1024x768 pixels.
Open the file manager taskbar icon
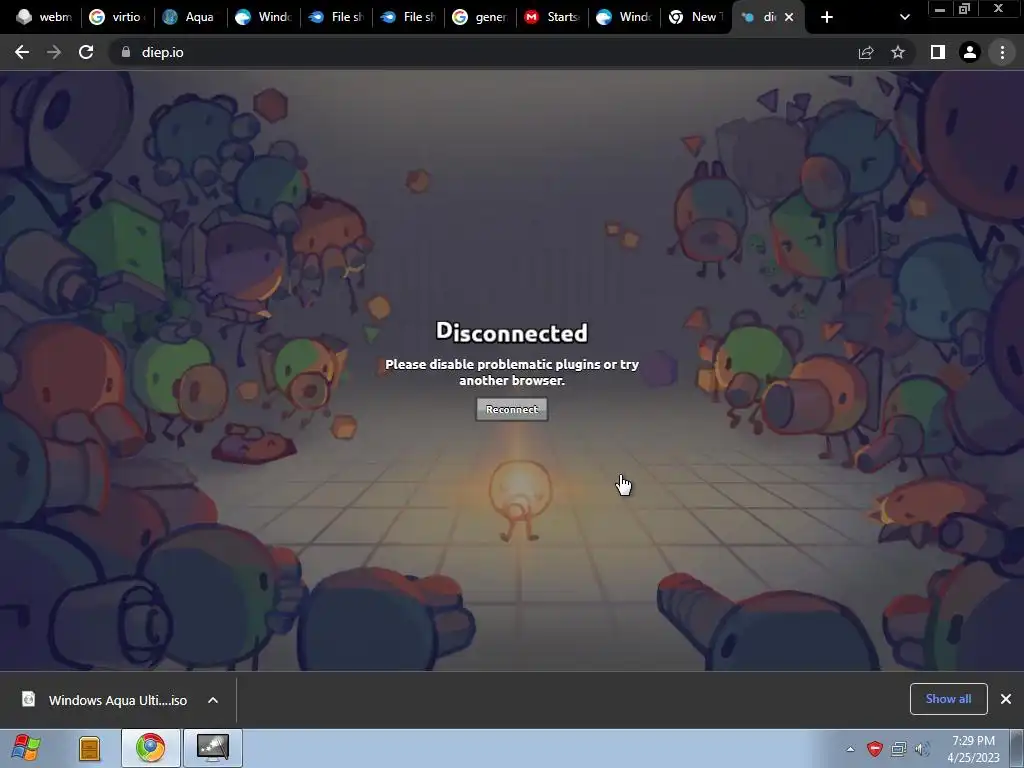click(x=89, y=748)
